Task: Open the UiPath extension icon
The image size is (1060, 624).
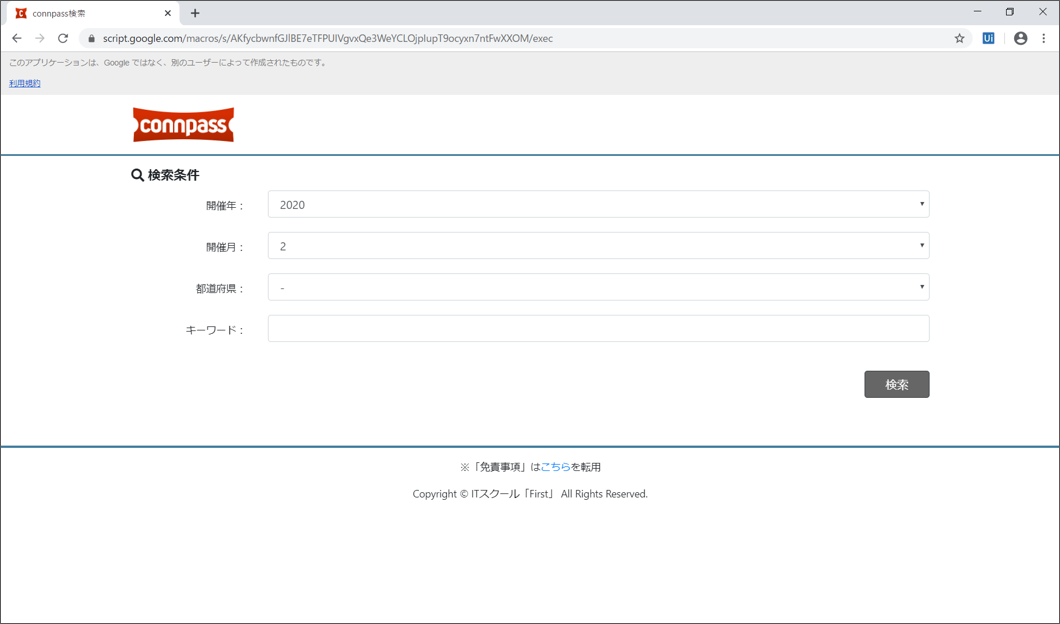Action: (988, 38)
